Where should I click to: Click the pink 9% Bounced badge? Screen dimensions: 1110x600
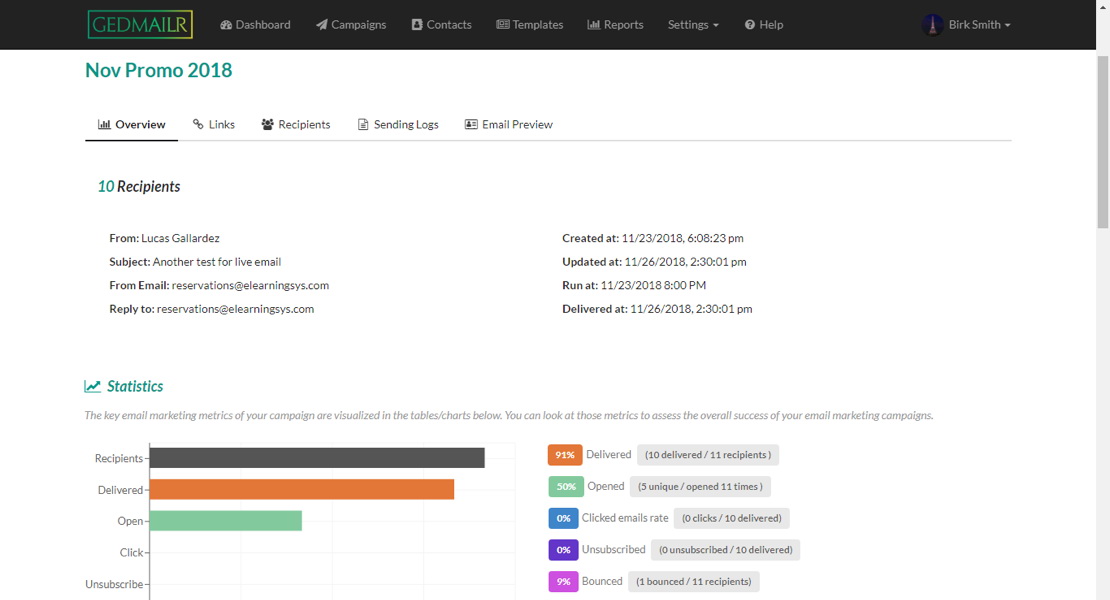coord(563,581)
